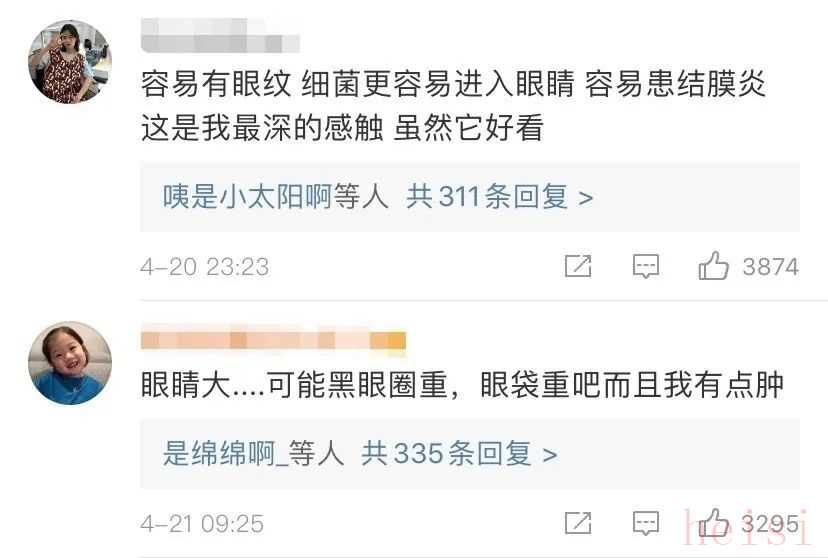Screen dimensions: 828x558
Task: Like the comment with 3874 likes
Action: click(713, 266)
